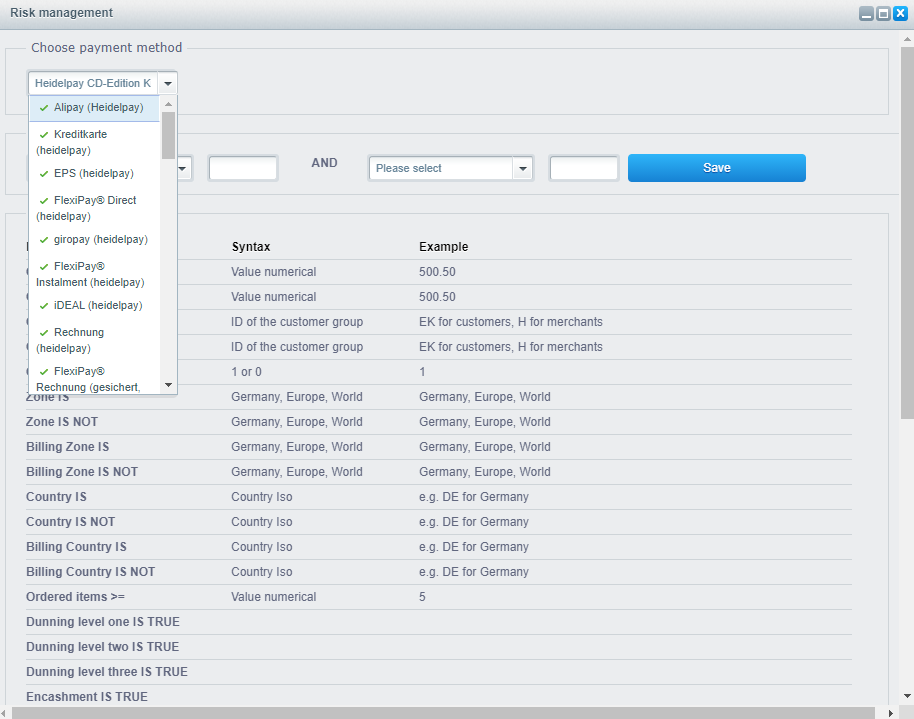Click the Example column header
Image resolution: width=914 pixels, height=719 pixels.
(444, 247)
